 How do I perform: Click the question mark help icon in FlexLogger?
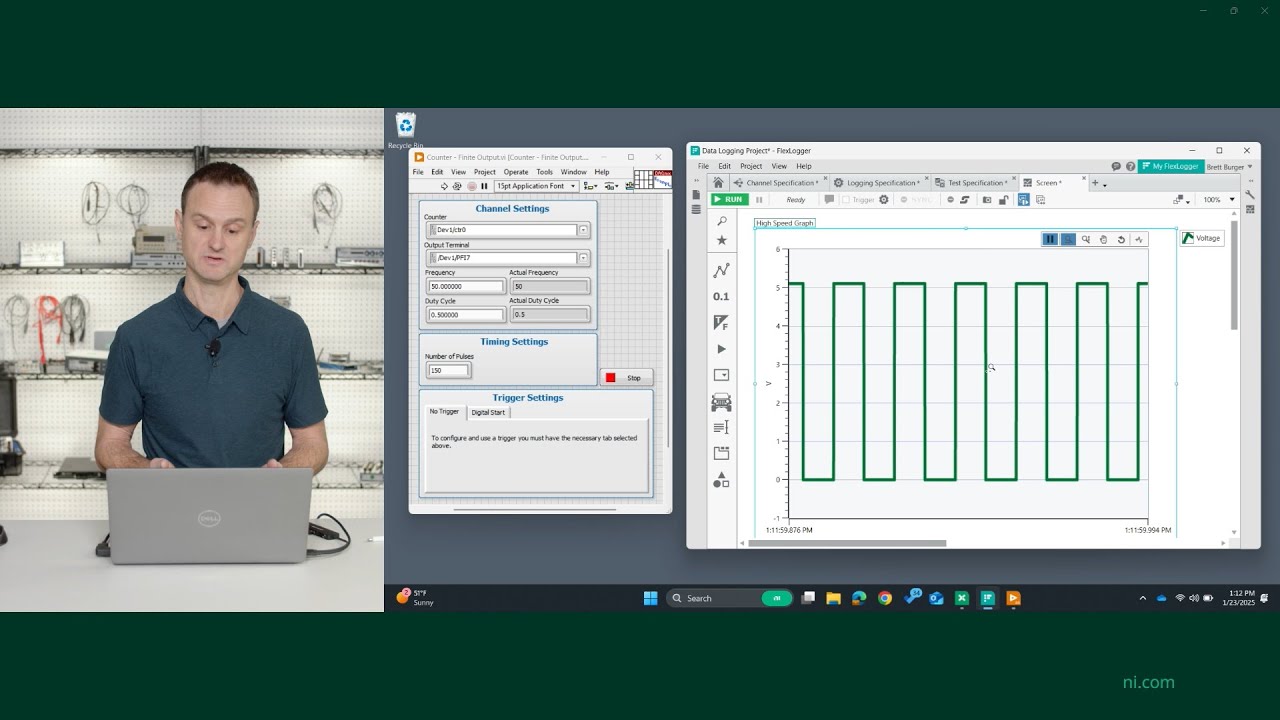pos(1130,167)
